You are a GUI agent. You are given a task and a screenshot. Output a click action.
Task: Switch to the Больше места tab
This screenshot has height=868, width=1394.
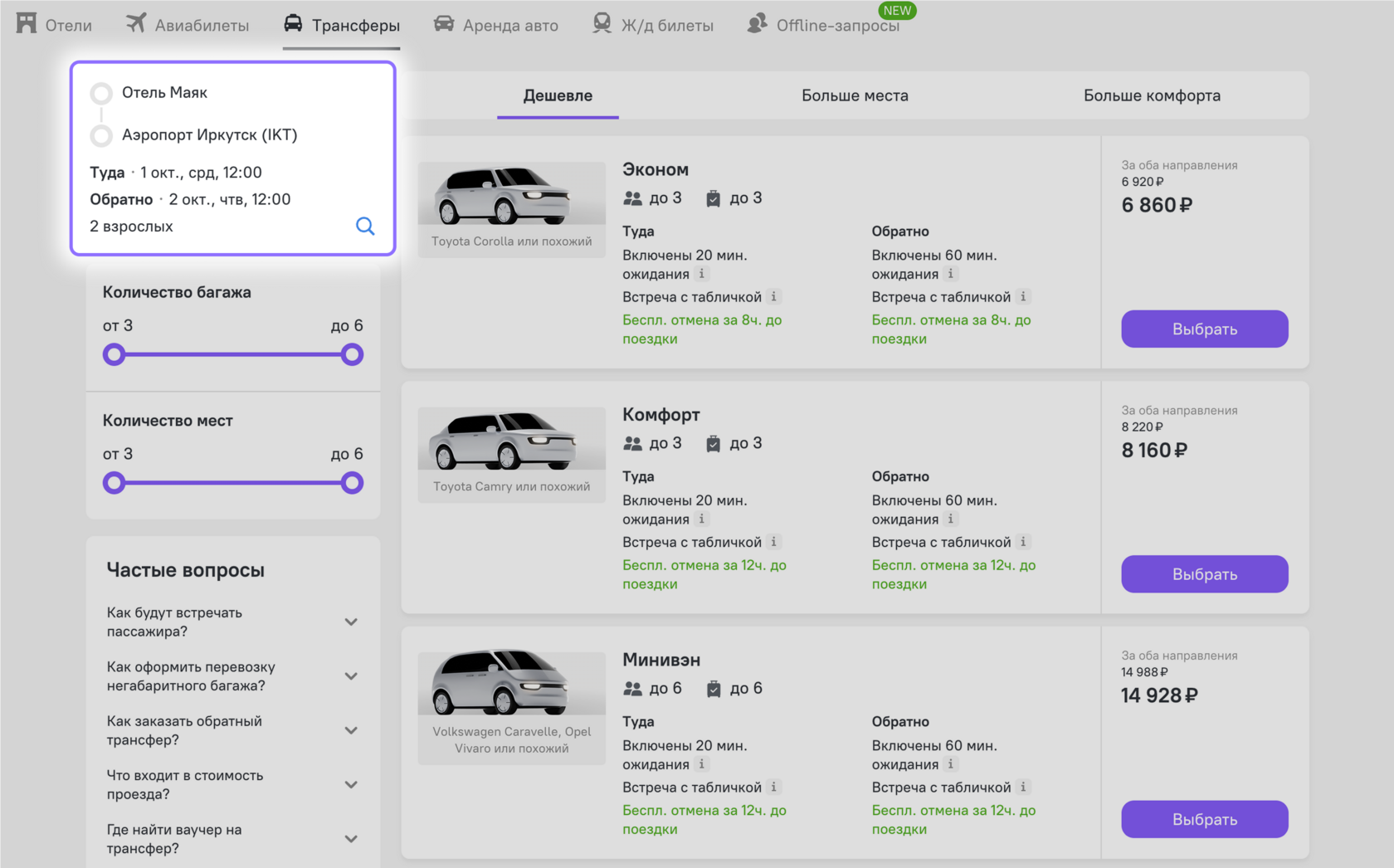855,95
